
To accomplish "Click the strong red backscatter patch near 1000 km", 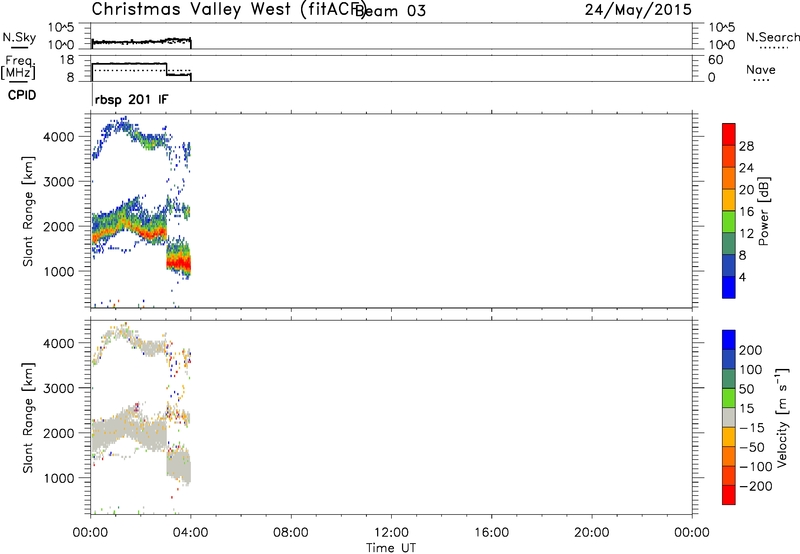I will (180, 263).
